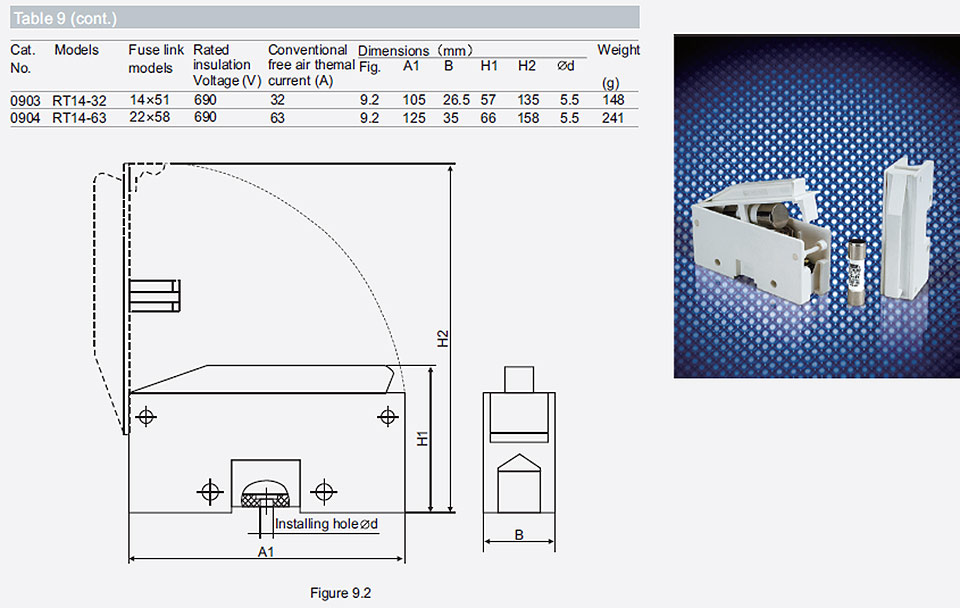The height and width of the screenshot is (608, 960).
Task: Click the "A1" width label under the drawing
Action: point(266,552)
